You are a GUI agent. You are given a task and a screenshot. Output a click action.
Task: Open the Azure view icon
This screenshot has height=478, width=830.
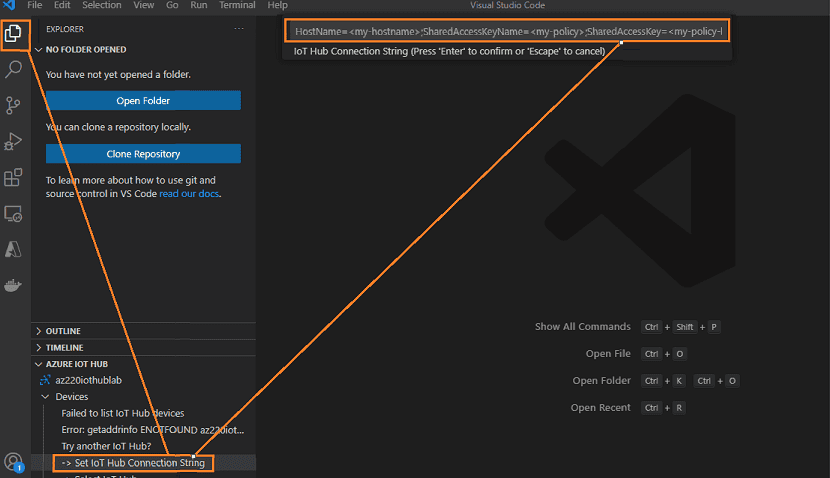click(13, 249)
